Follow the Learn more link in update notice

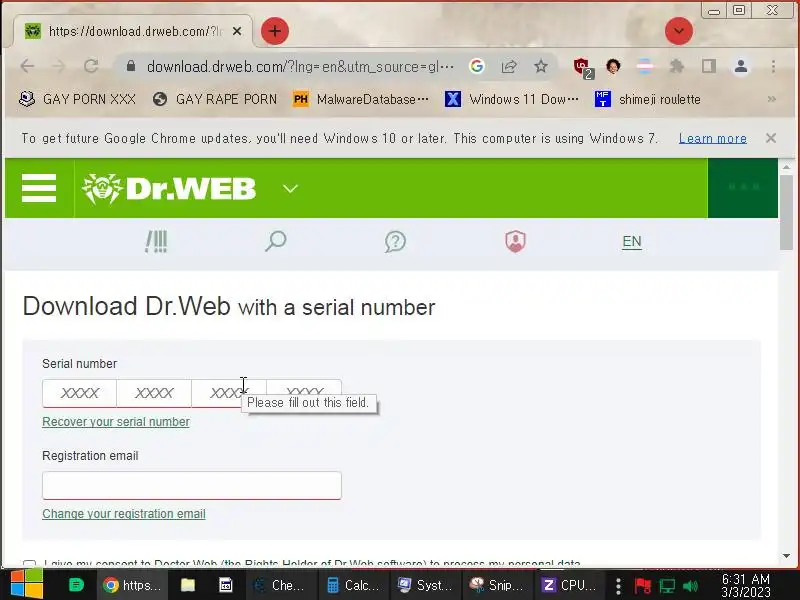tap(713, 138)
